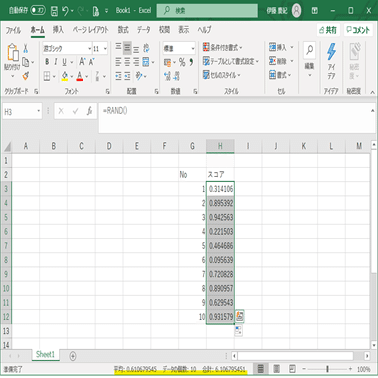Click the increase font size icon
This screenshot has height=378, width=378.
pos(82,62)
